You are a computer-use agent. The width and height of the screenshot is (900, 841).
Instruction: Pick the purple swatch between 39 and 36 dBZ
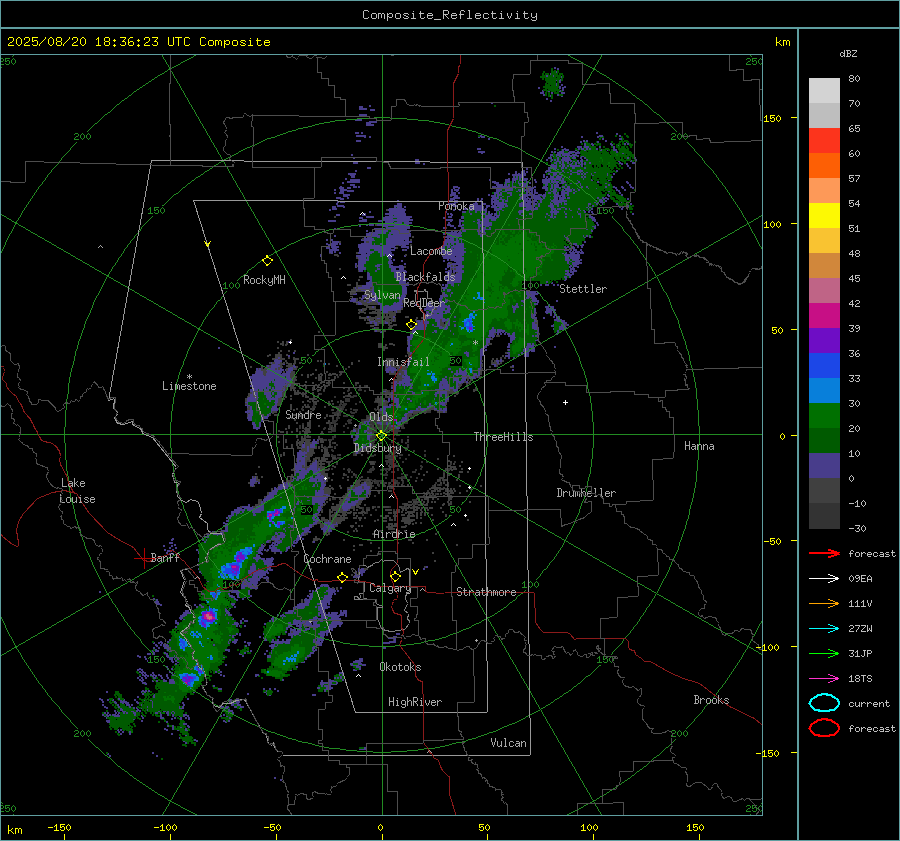point(824,341)
